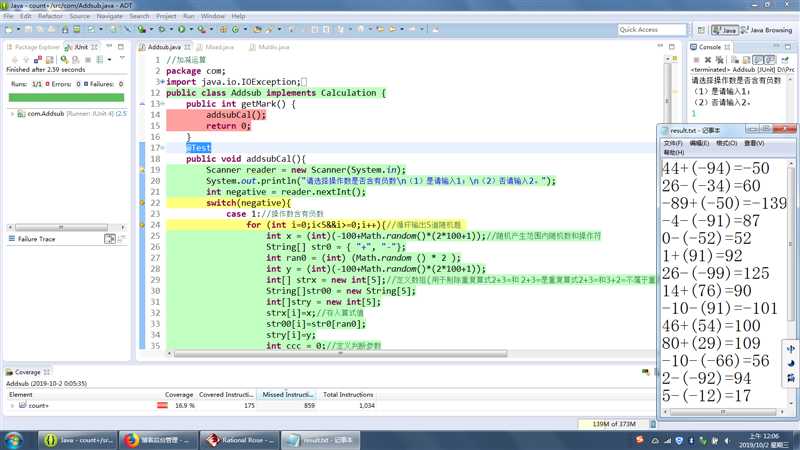Click the Android Virtual Device Manager icon

(x=77, y=29)
